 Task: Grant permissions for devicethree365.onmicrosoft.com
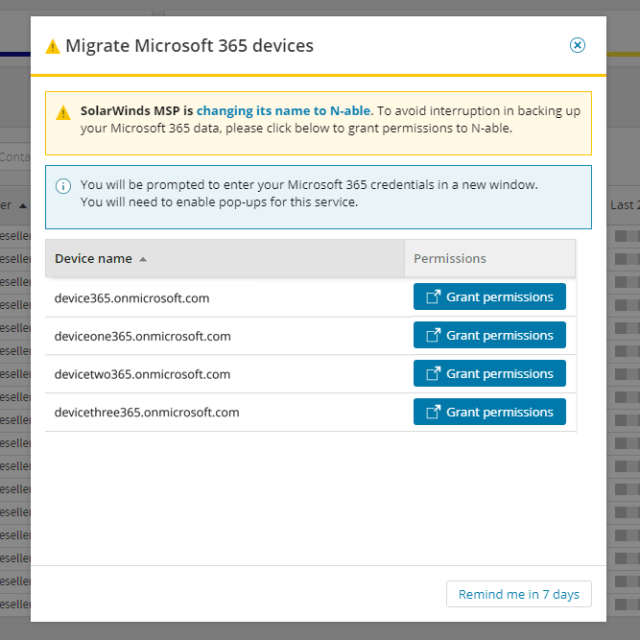point(489,412)
